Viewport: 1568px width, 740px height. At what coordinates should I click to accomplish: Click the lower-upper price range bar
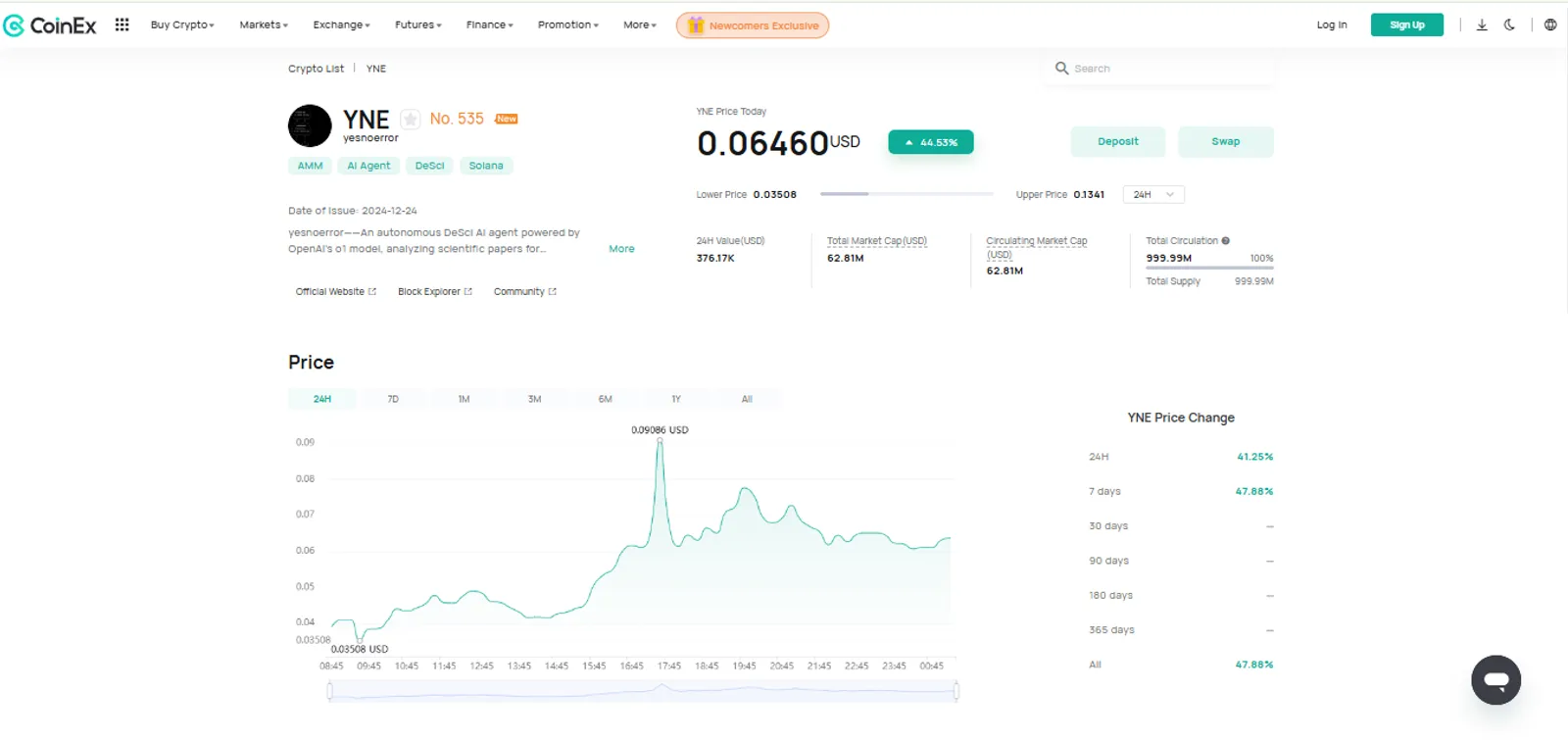[x=906, y=194]
